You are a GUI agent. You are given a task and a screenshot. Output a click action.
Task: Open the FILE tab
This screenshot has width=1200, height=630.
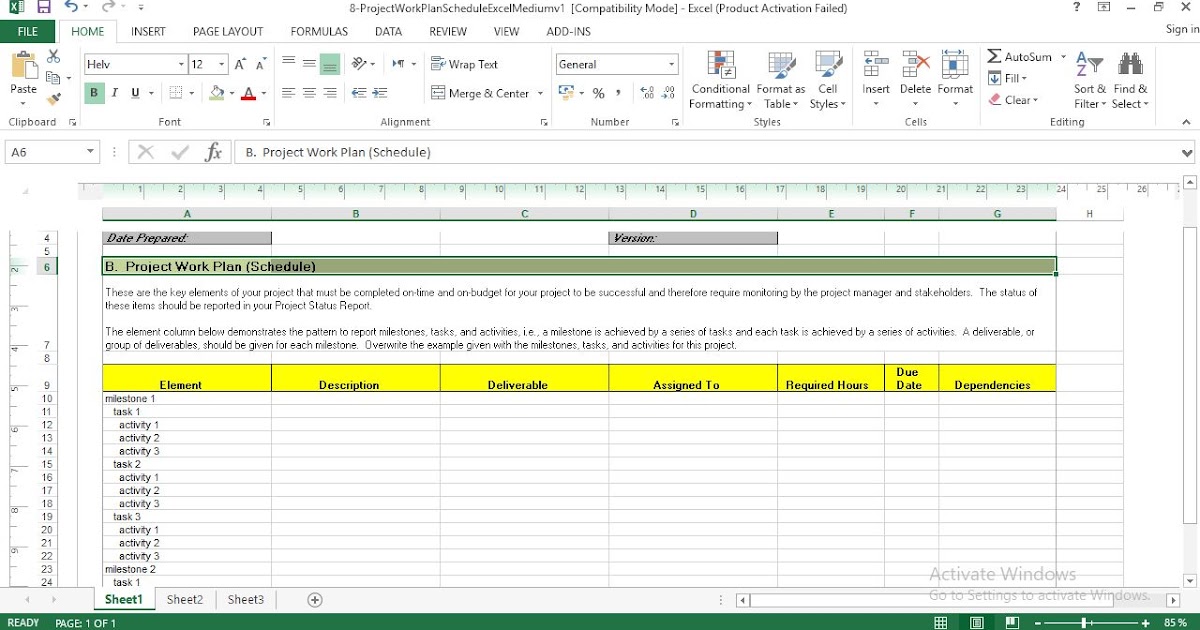pyautogui.click(x=28, y=31)
